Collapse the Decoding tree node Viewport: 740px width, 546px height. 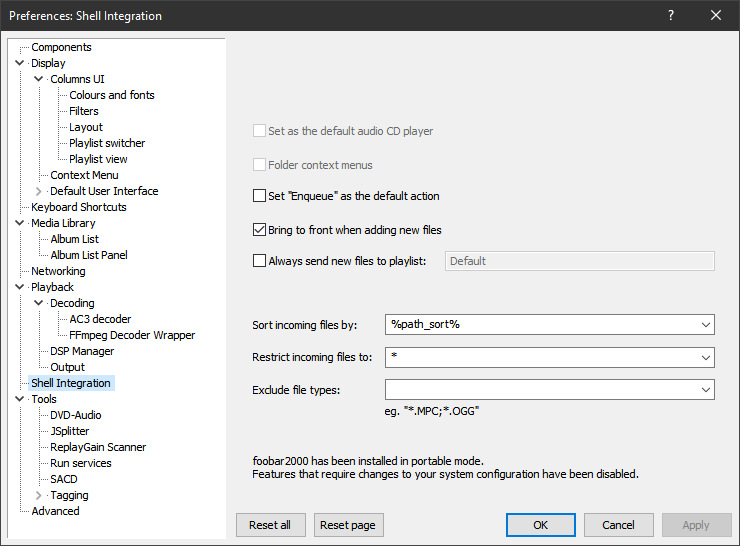(x=39, y=303)
